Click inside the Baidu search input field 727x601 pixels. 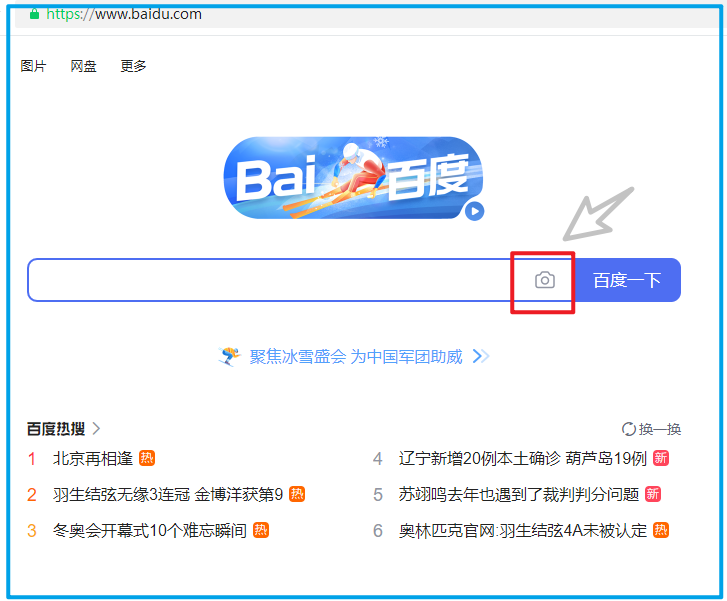point(269,280)
